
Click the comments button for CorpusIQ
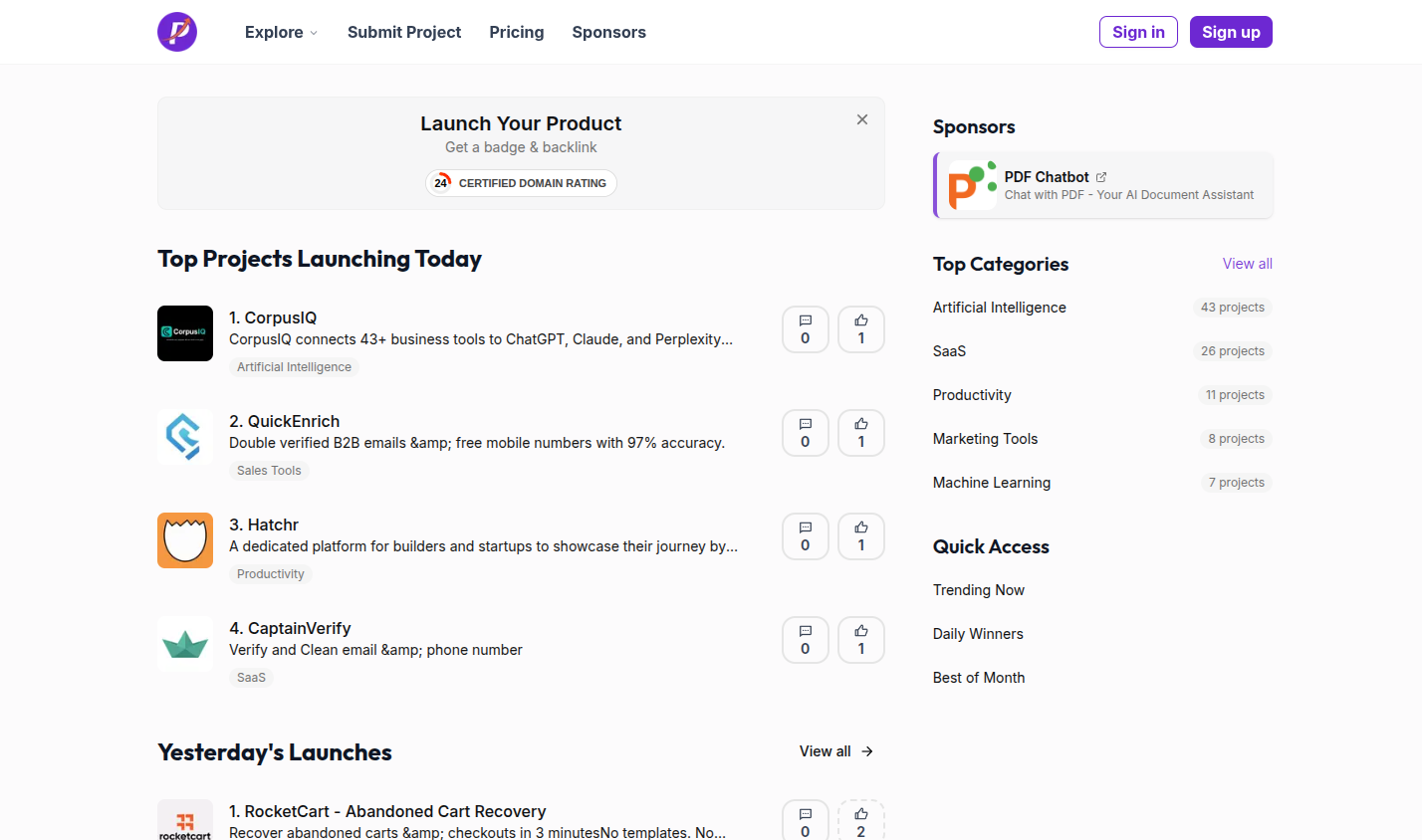pos(806,329)
